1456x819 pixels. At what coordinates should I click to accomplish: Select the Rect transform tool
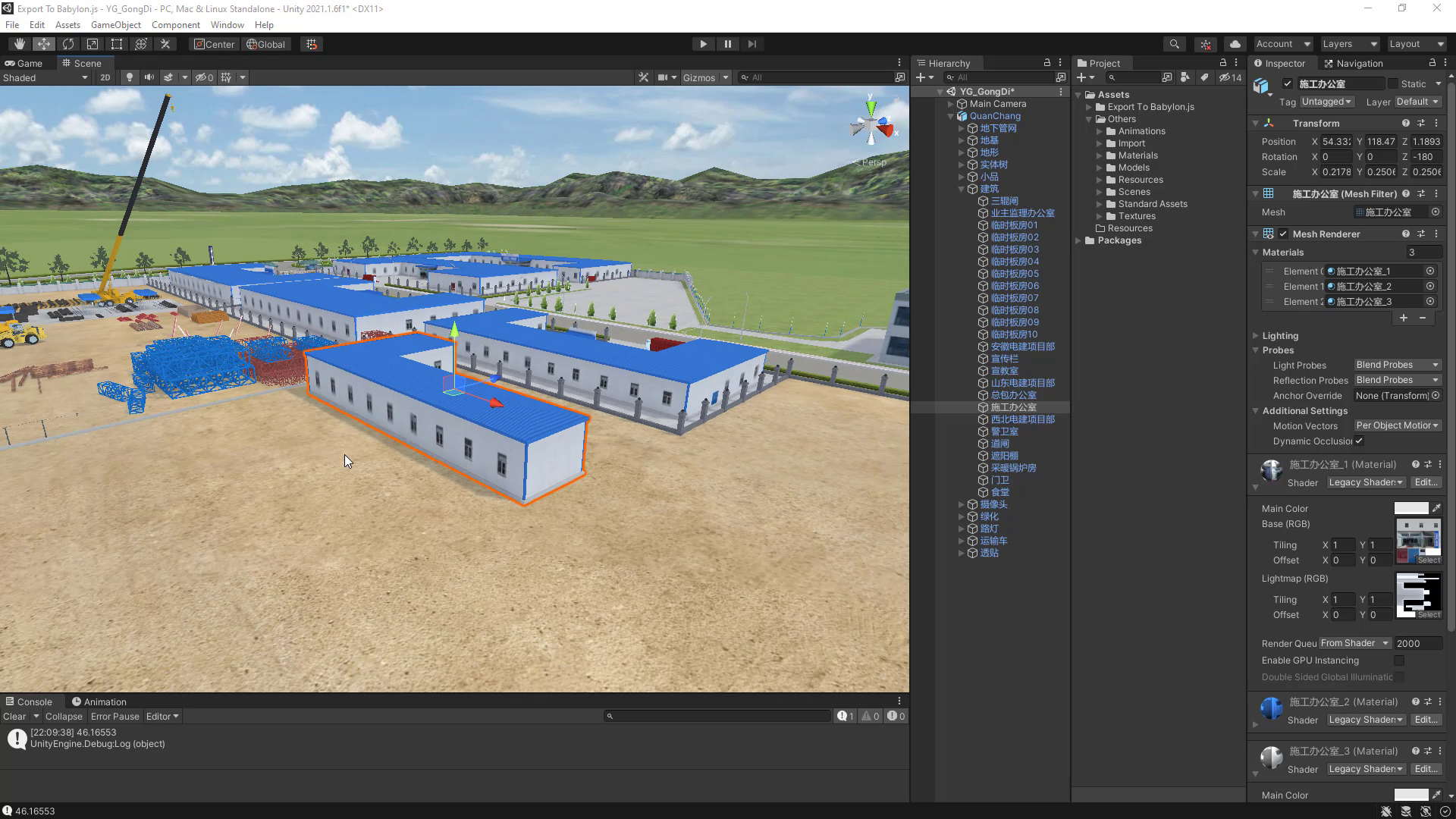pos(117,44)
